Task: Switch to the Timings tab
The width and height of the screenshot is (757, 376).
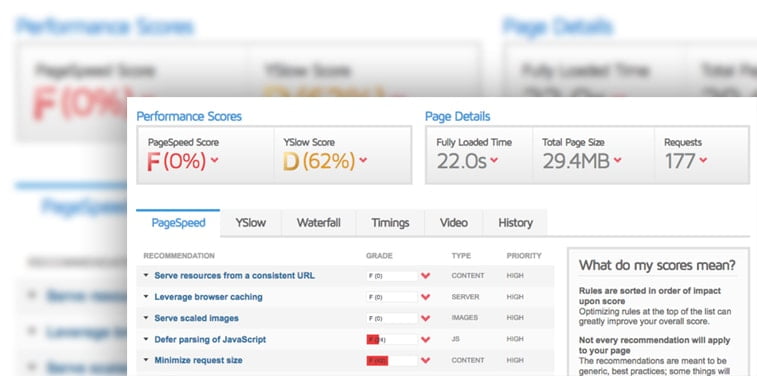Action: [390, 223]
